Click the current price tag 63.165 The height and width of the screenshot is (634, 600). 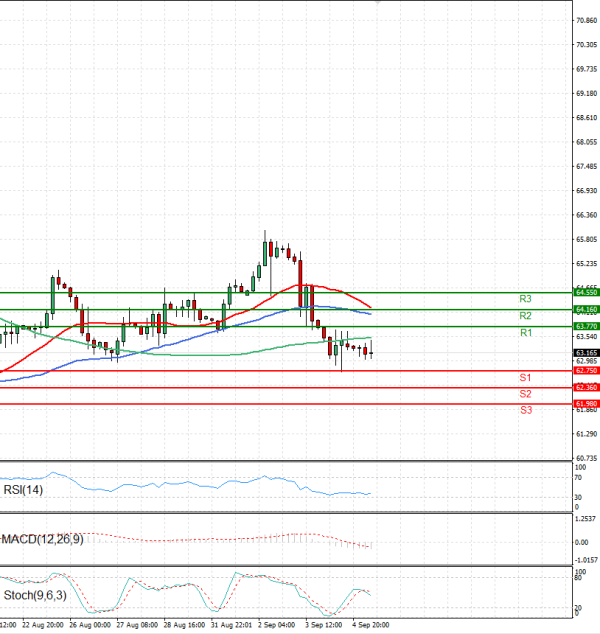[x=586, y=353]
